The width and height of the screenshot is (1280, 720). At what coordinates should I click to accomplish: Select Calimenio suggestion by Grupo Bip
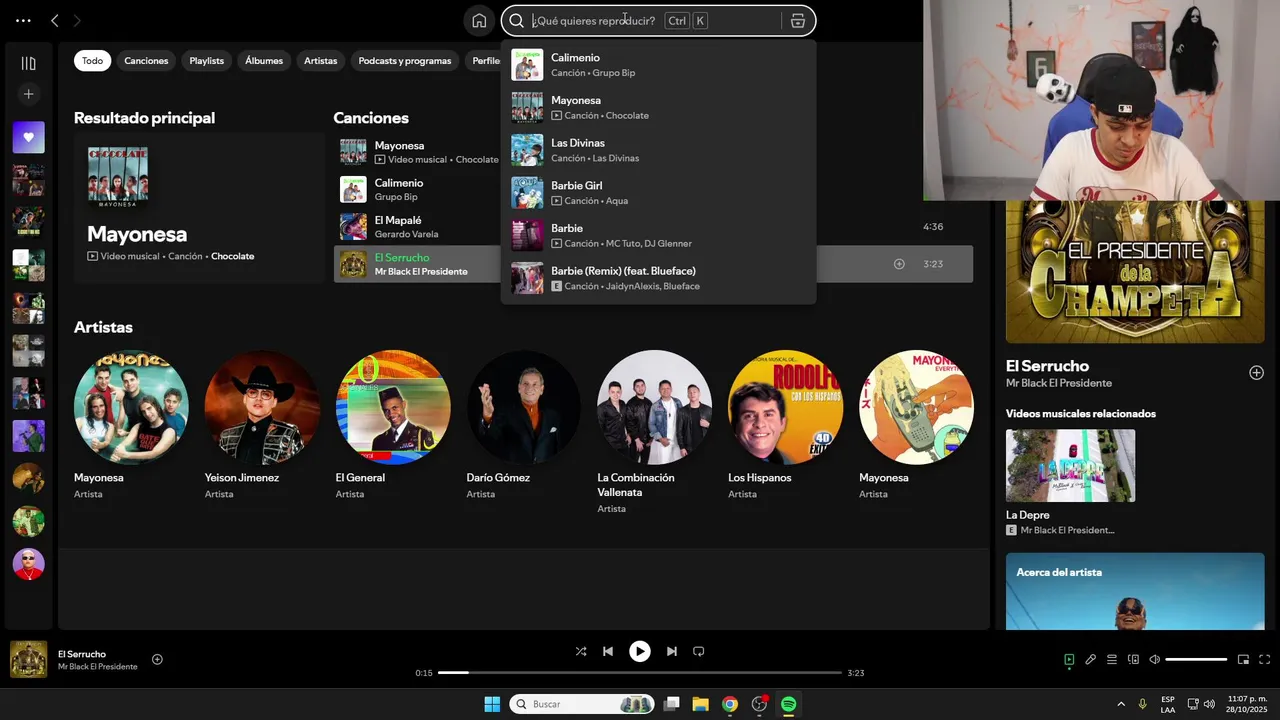[x=658, y=65]
